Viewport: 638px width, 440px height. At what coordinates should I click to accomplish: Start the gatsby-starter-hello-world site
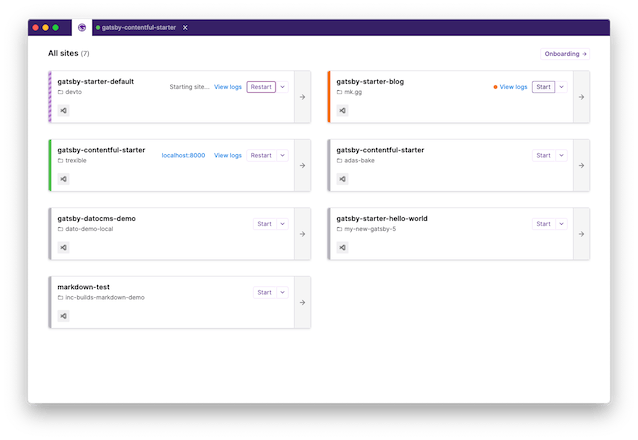(543, 223)
